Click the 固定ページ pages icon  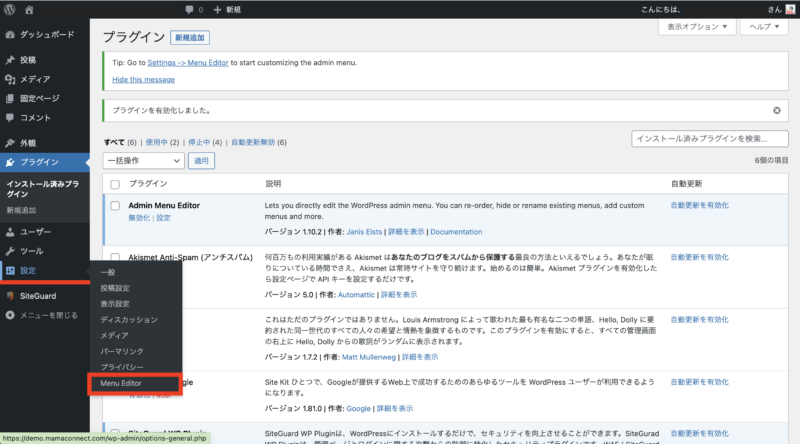(x=10, y=98)
